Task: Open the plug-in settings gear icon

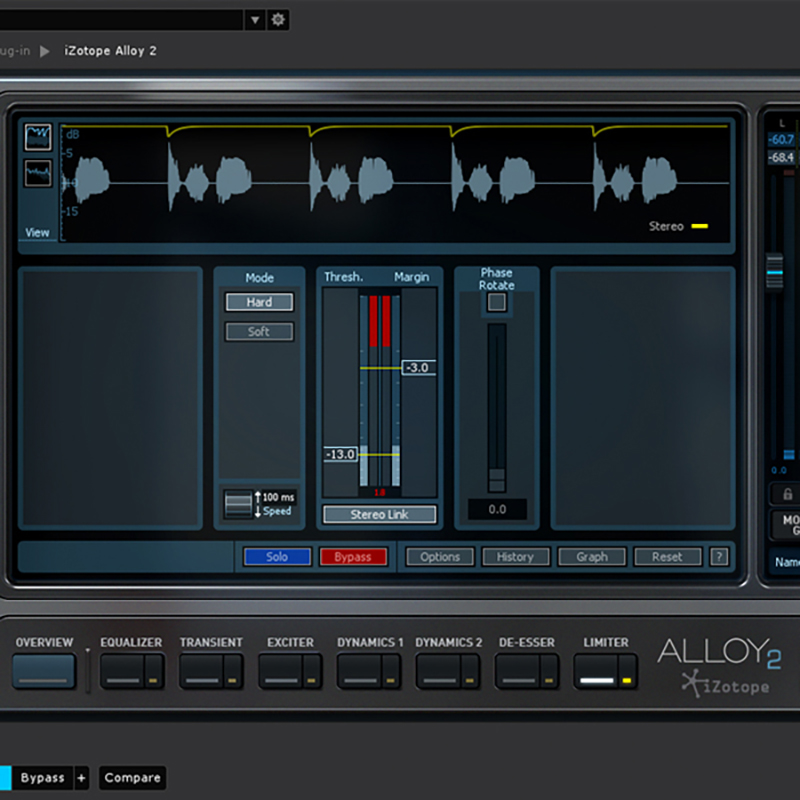Action: pyautogui.click(x=278, y=20)
